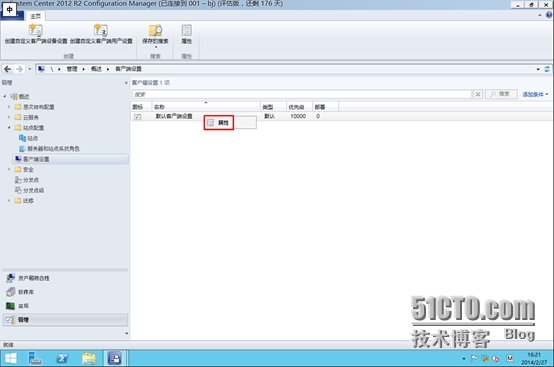Expand the Hierarchy Configuration (层次结构配置) folder
The image size is (554, 367).
click(x=9, y=107)
